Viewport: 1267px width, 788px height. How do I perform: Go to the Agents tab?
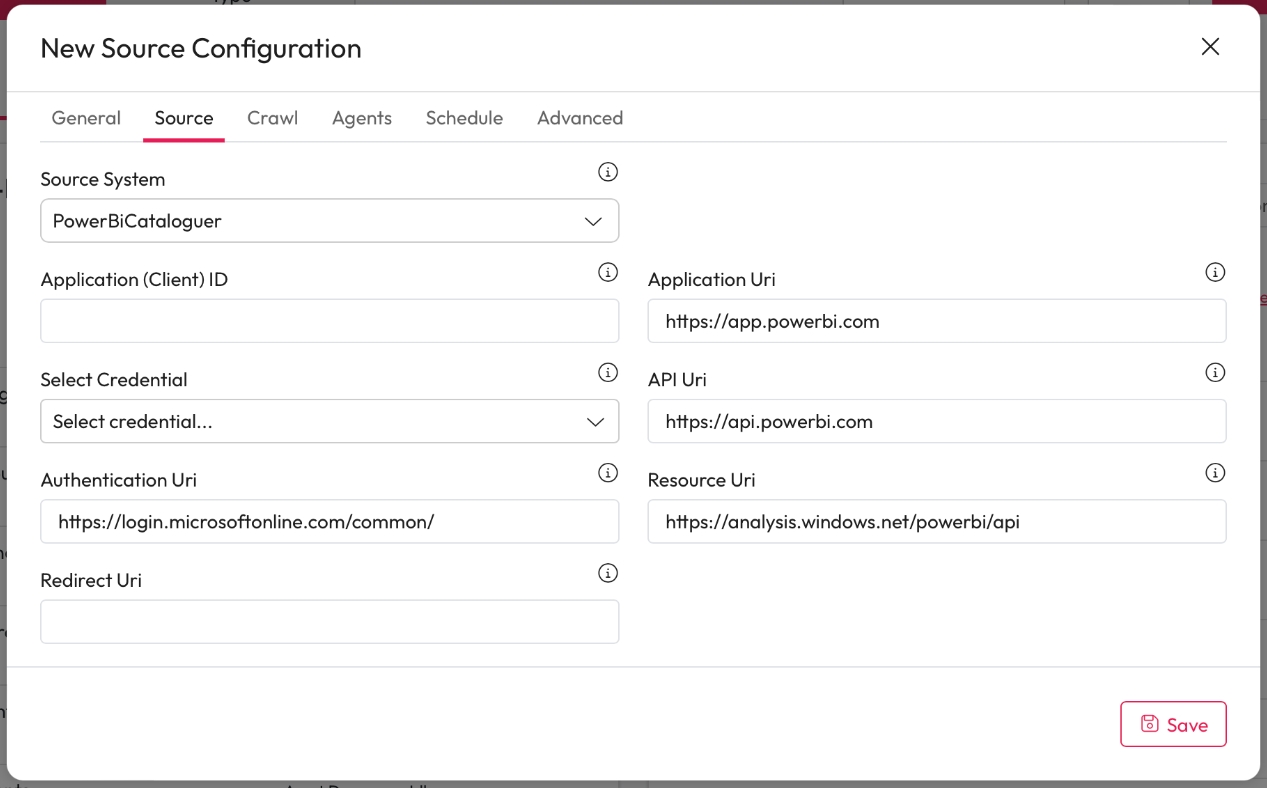(x=361, y=118)
